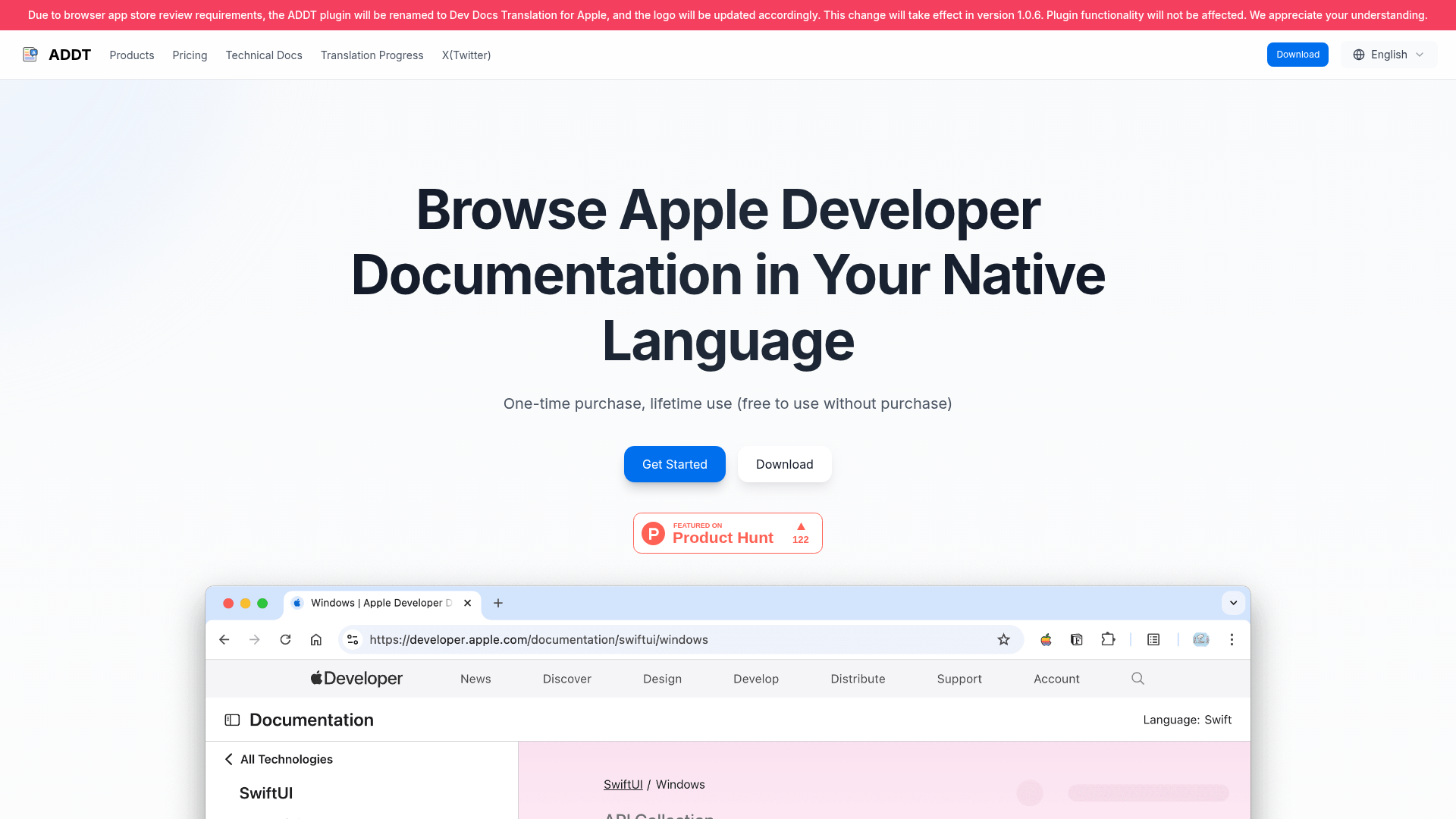
Task: Click the Get Started button
Action: click(x=675, y=464)
